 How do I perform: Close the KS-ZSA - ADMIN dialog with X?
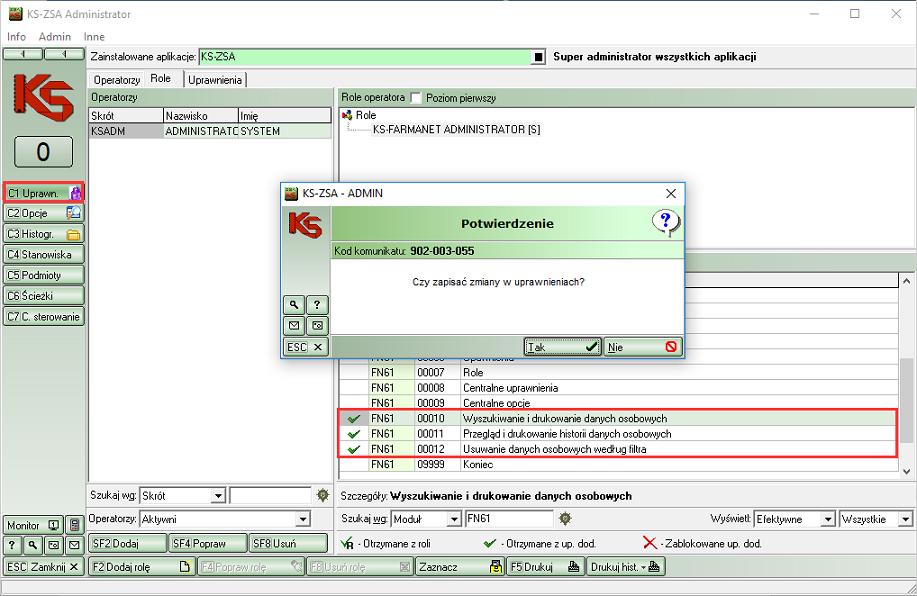[671, 193]
